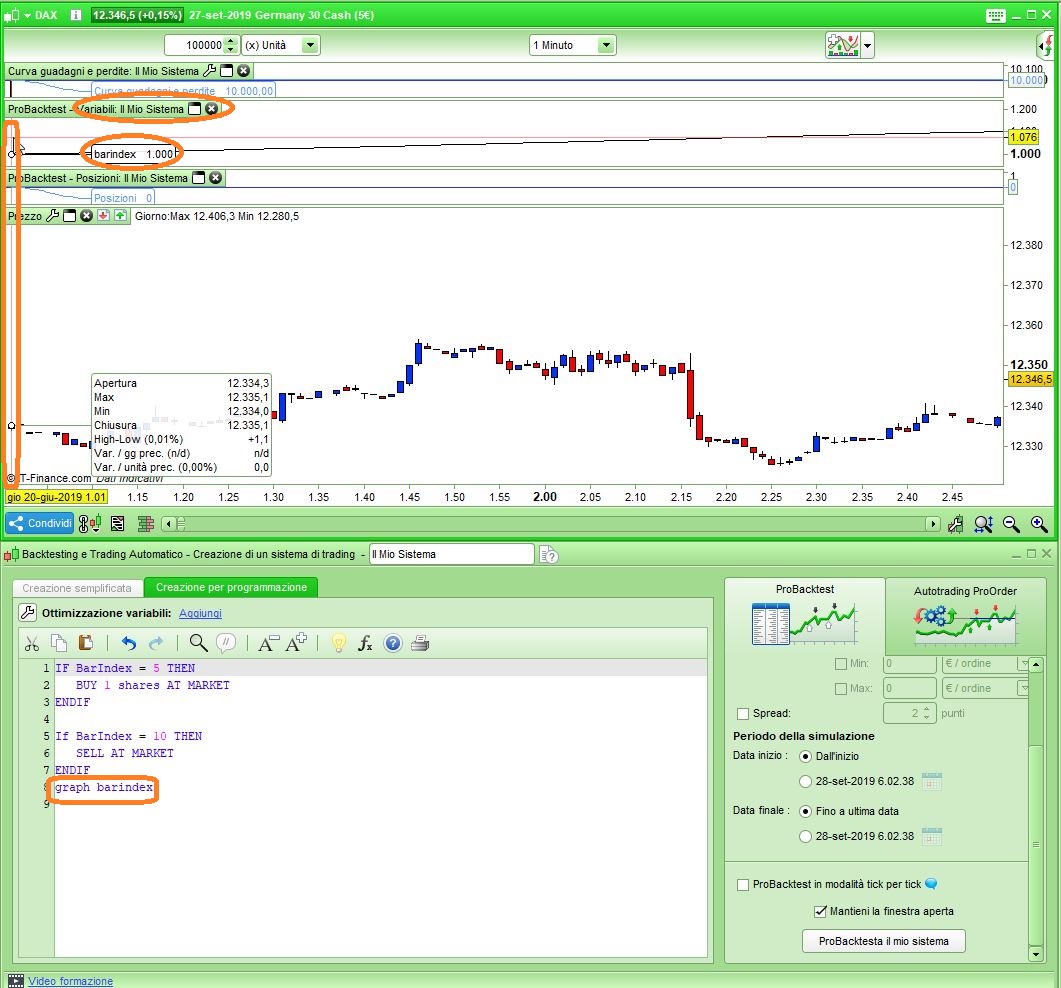Open the keyboard shortcut icon in chart title bar
This screenshot has width=1061, height=988.
(995, 16)
